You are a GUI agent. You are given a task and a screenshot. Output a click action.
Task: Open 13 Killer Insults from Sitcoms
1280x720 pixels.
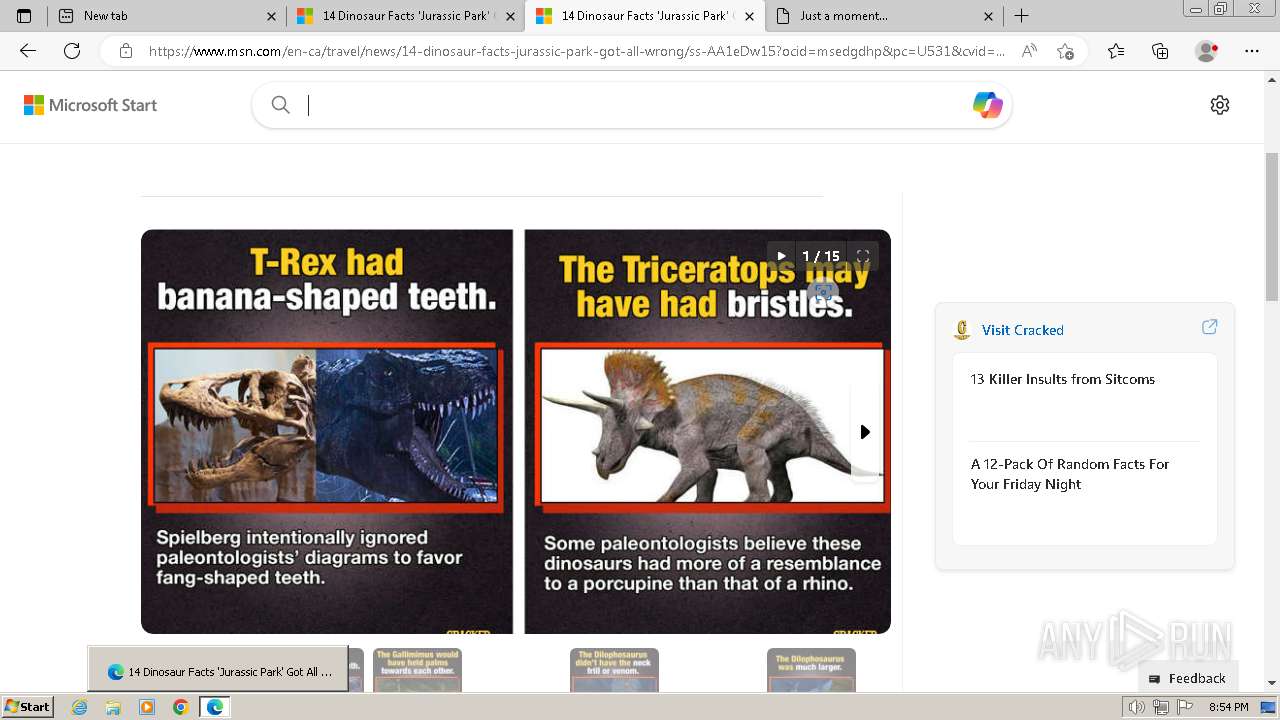click(1062, 379)
